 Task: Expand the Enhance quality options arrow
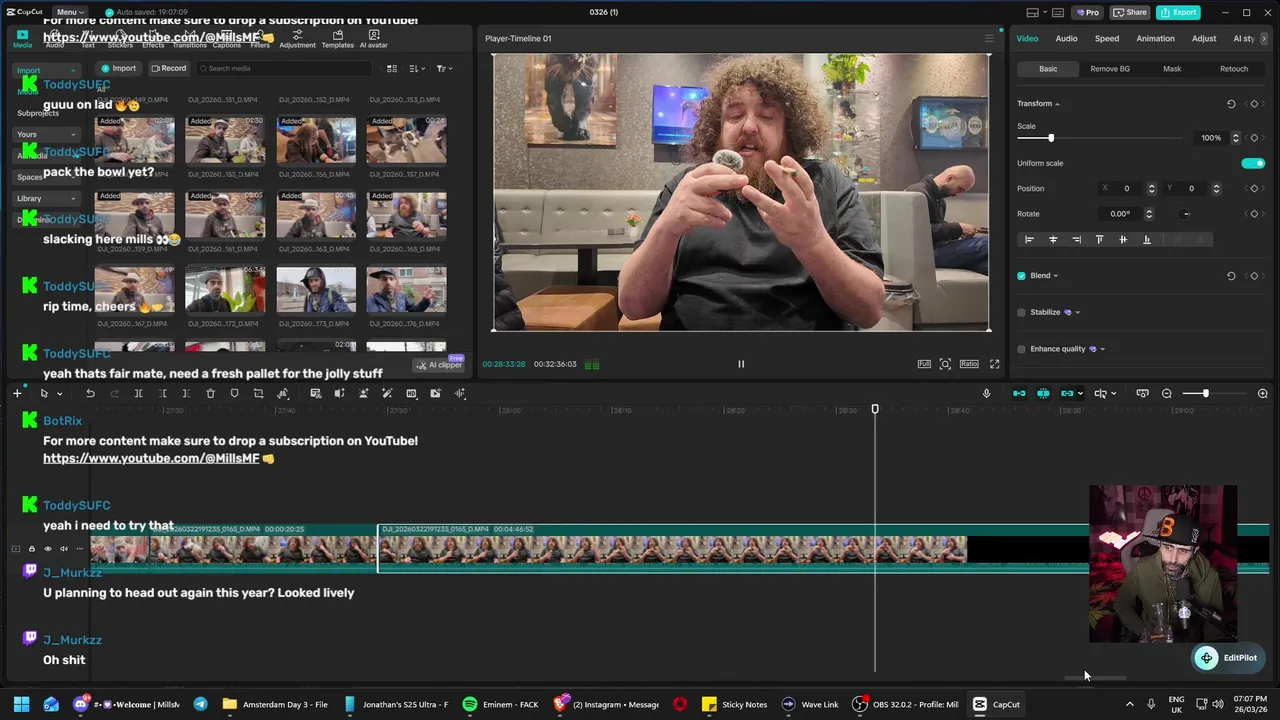coord(1102,349)
